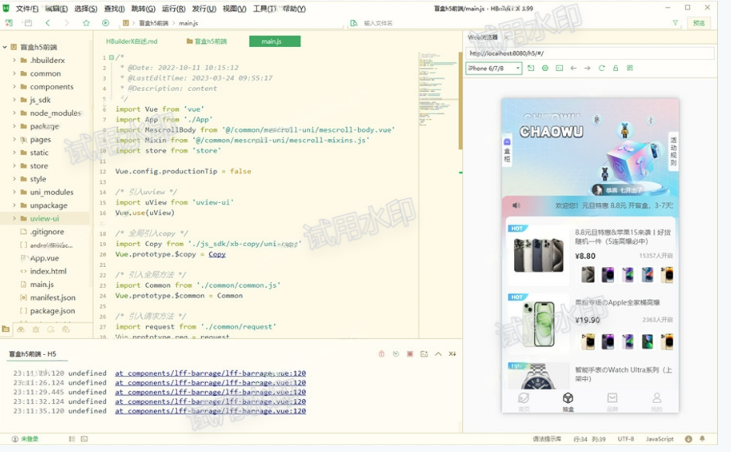This screenshot has height=452, width=731.
Task: Refresh the built-in web browser preview
Action: click(x=601, y=68)
